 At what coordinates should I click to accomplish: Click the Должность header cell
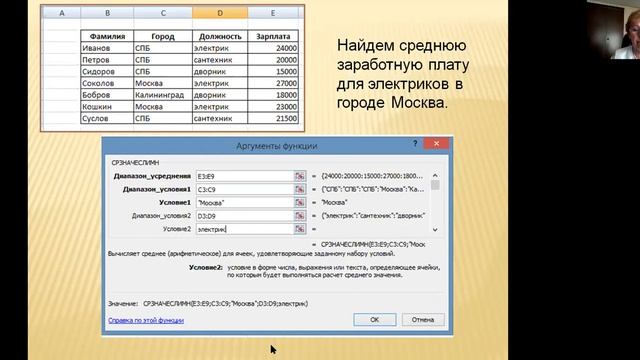220,36
